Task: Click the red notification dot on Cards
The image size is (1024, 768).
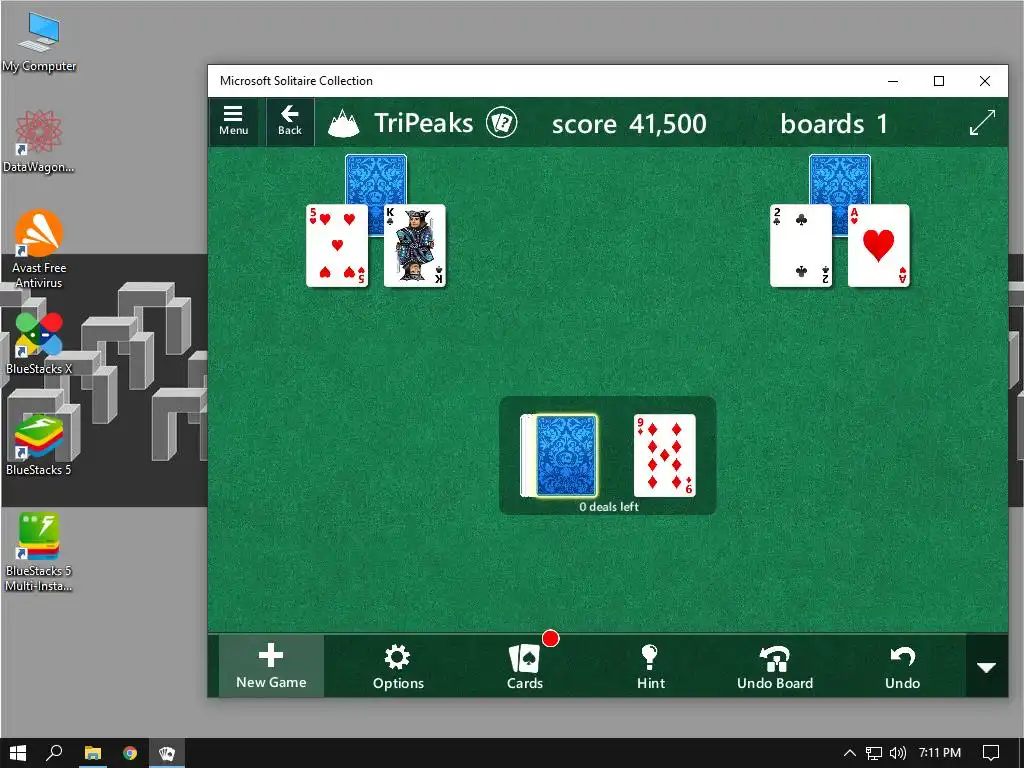Action: pos(551,639)
